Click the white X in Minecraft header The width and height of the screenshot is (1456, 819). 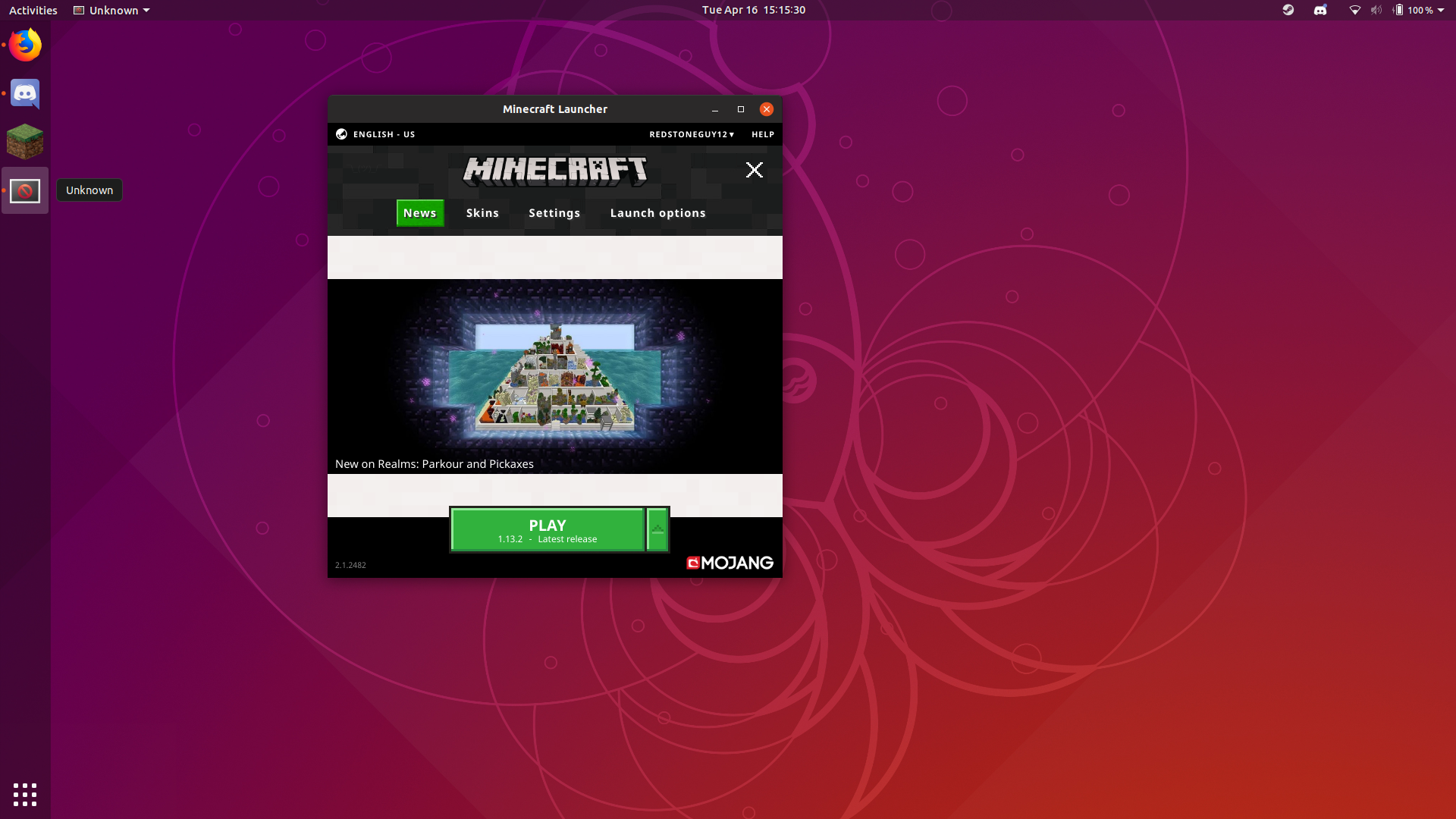[x=754, y=170]
